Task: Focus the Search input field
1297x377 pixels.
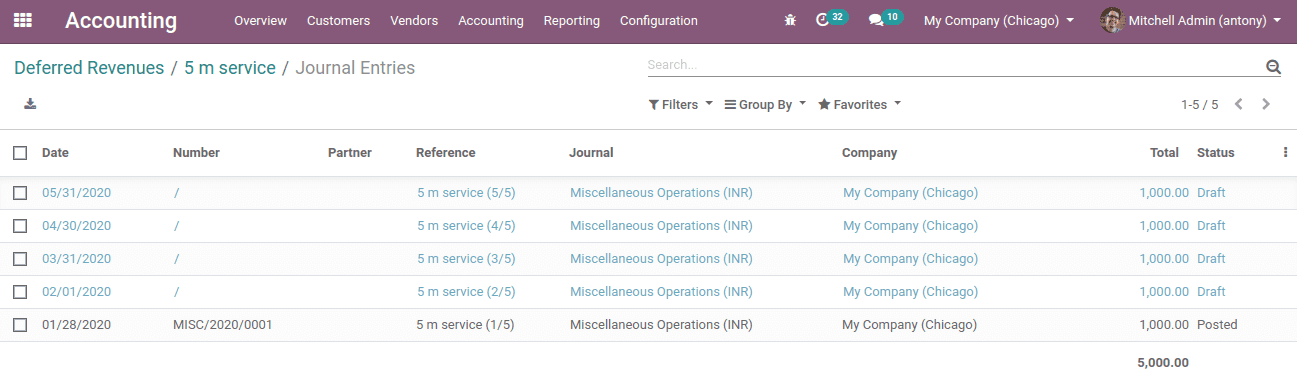Action: coord(955,65)
